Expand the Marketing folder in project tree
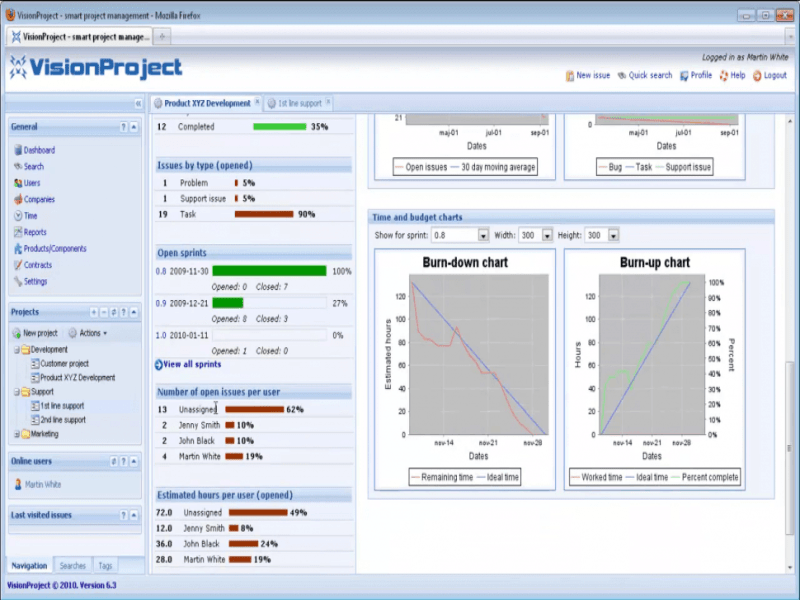The width and height of the screenshot is (800, 600). click(x=15, y=434)
